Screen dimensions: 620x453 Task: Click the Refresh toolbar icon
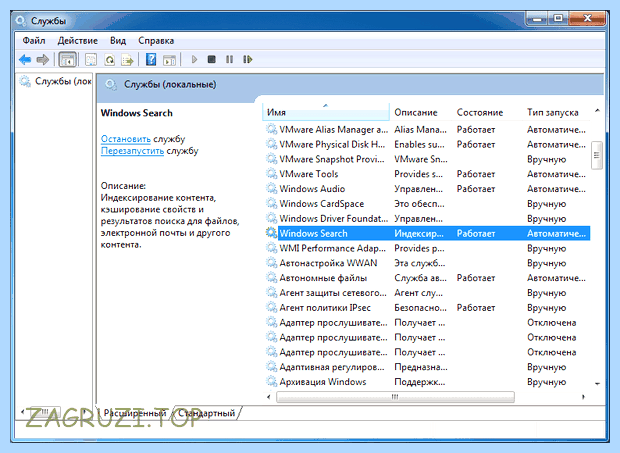[x=110, y=60]
